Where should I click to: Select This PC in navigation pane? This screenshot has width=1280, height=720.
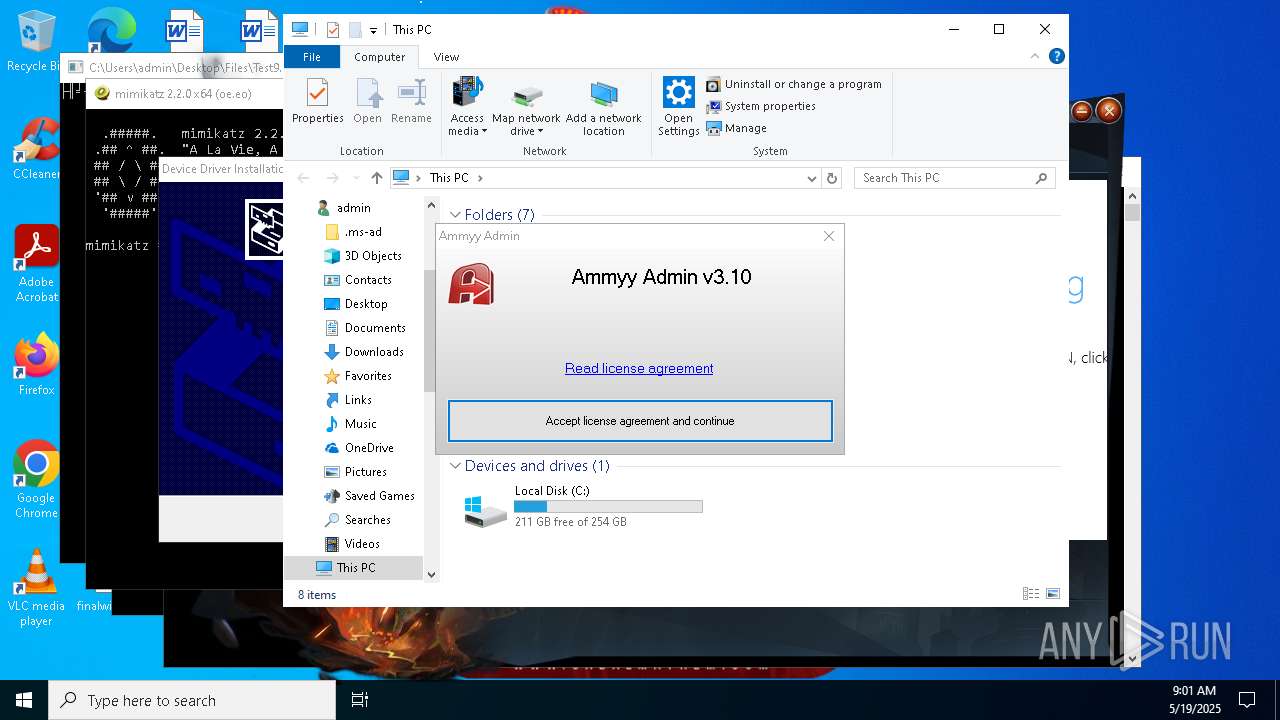354,568
